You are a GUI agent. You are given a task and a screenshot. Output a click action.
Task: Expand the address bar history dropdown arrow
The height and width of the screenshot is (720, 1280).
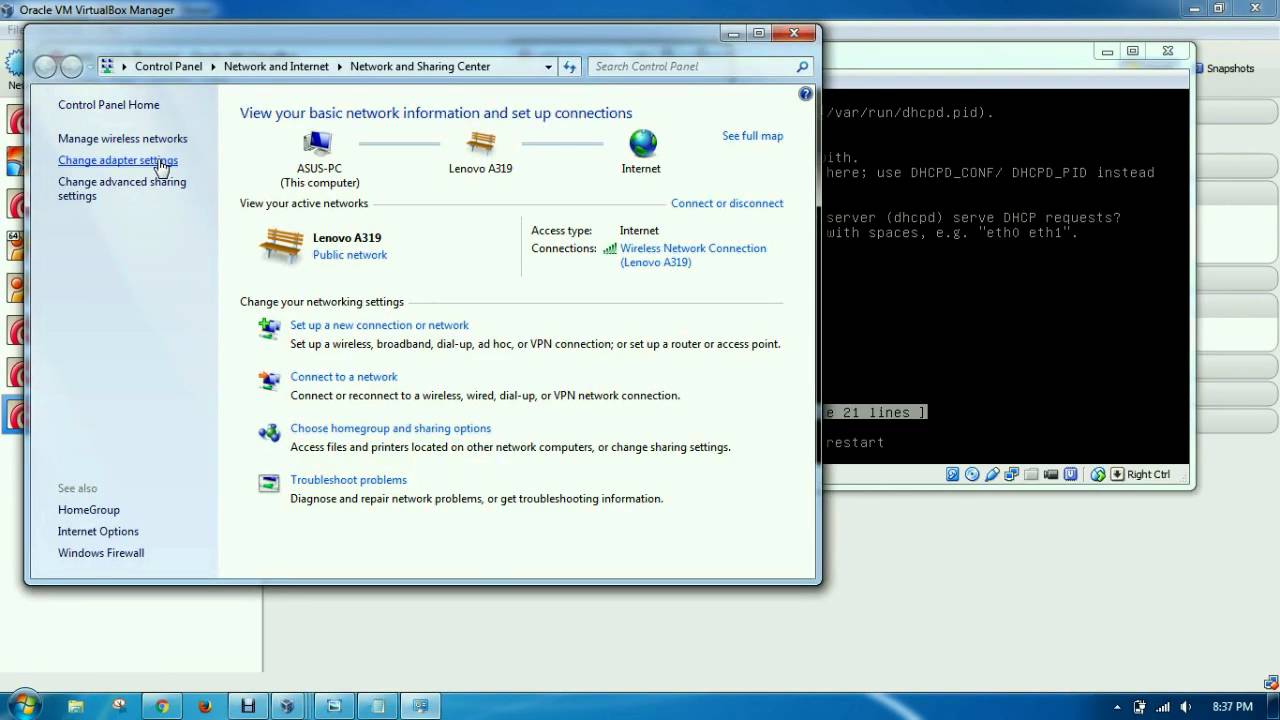(548, 67)
